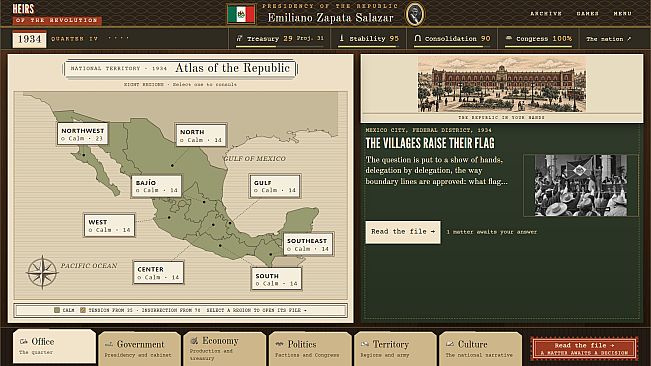Click the Consolidation arch icon

tap(418, 38)
